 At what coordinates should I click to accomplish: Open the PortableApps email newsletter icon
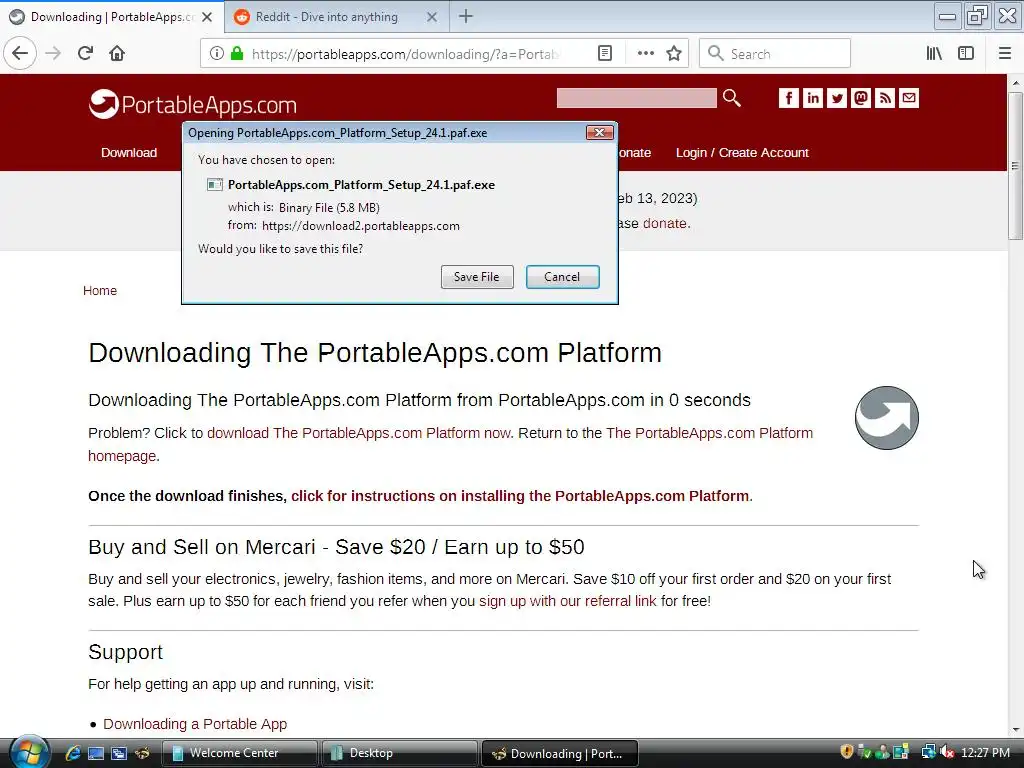point(909,98)
